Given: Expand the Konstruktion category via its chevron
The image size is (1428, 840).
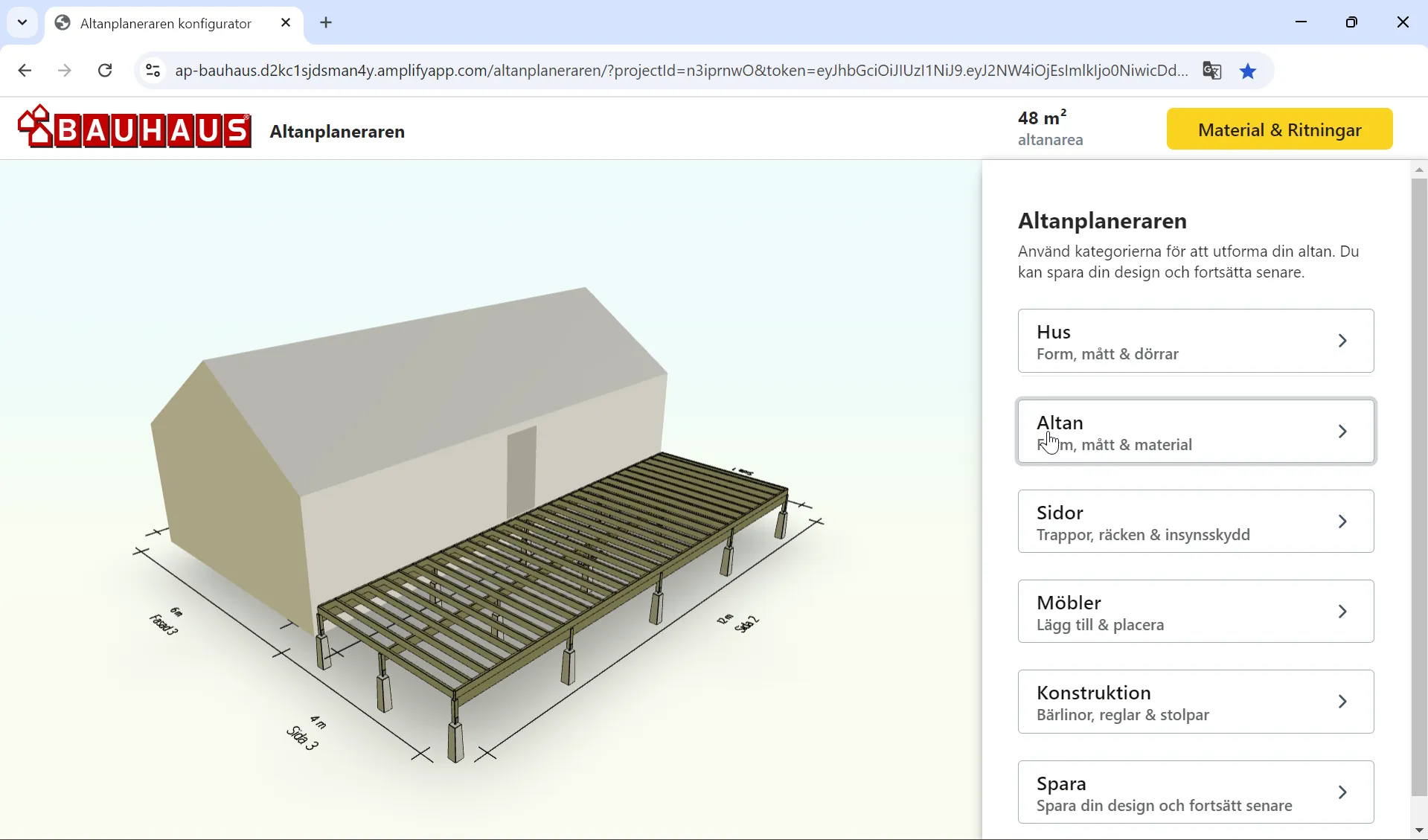Looking at the screenshot, I should [x=1342, y=701].
